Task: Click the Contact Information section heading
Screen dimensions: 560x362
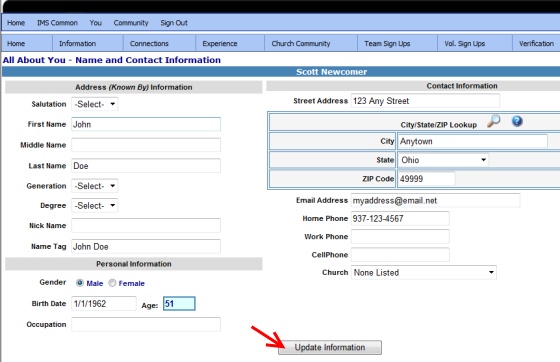Action: 462,86
